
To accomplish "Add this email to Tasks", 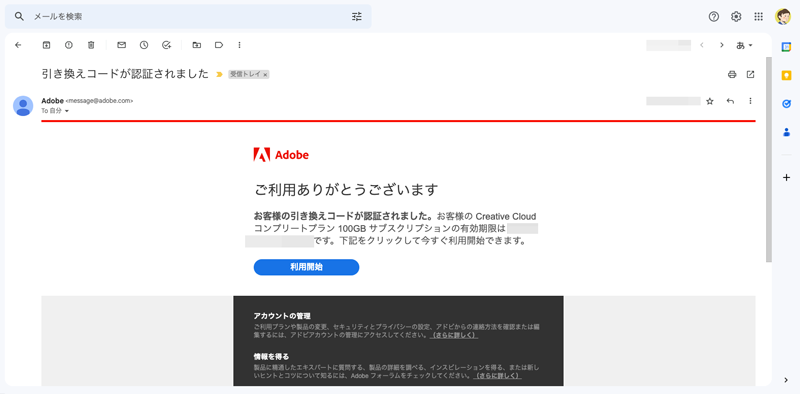I will (166, 45).
